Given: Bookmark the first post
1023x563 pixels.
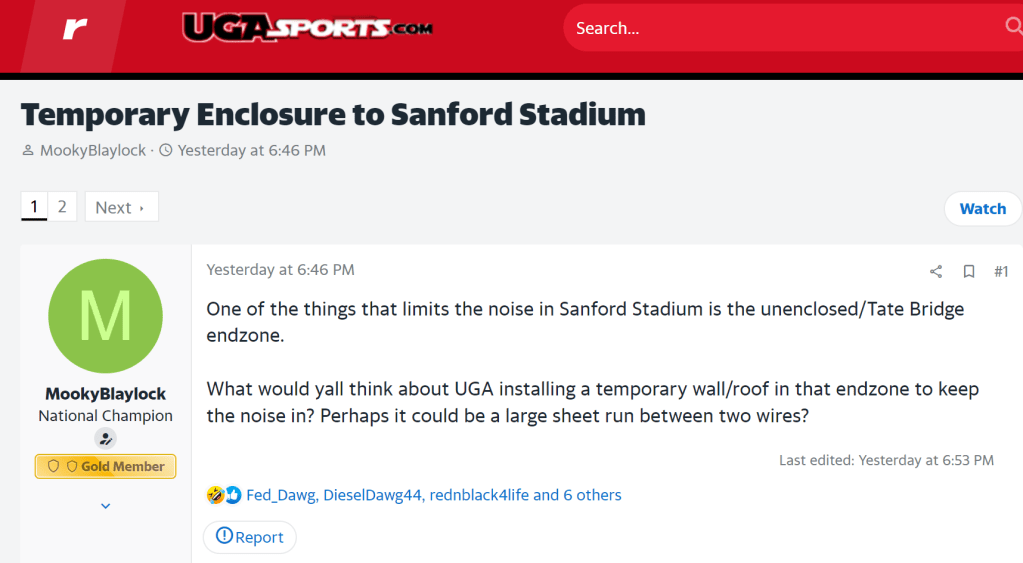Looking at the screenshot, I should tap(969, 271).
